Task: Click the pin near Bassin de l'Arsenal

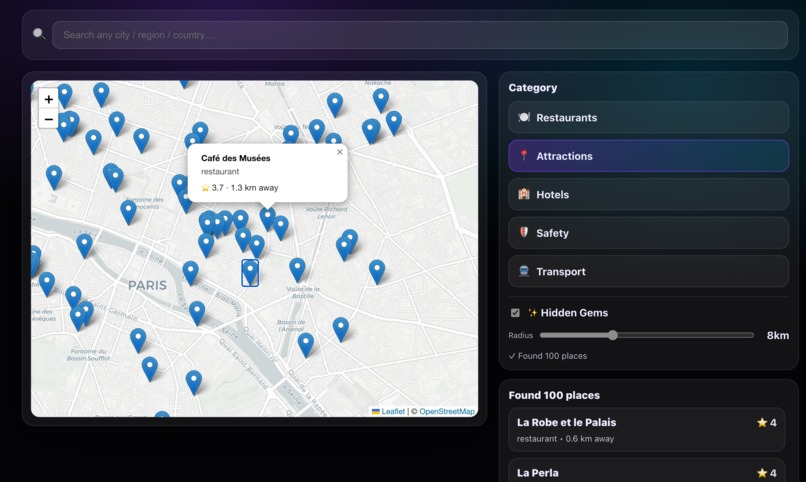Action: click(306, 345)
